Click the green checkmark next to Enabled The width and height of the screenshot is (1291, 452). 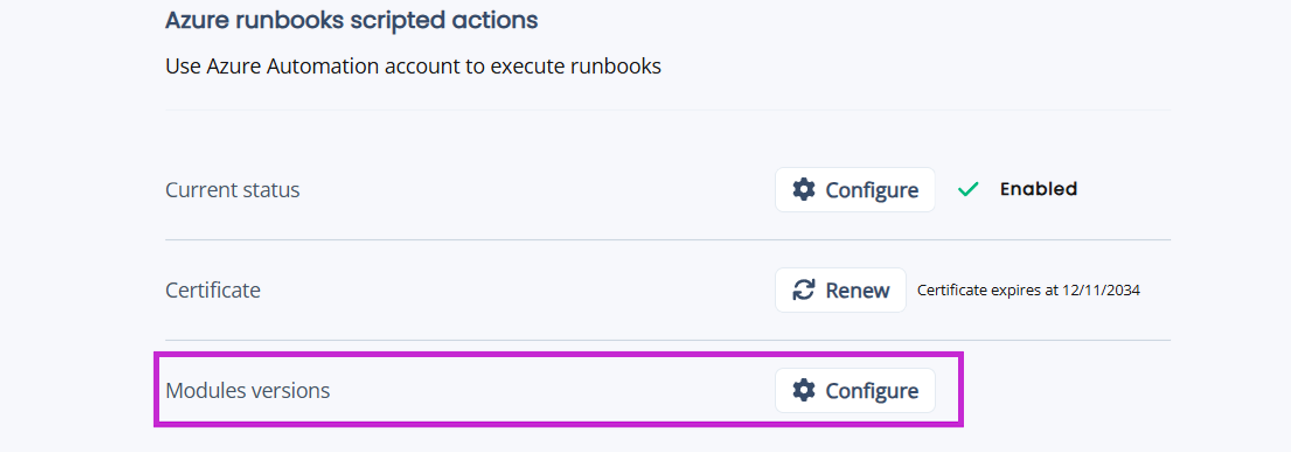tap(967, 189)
